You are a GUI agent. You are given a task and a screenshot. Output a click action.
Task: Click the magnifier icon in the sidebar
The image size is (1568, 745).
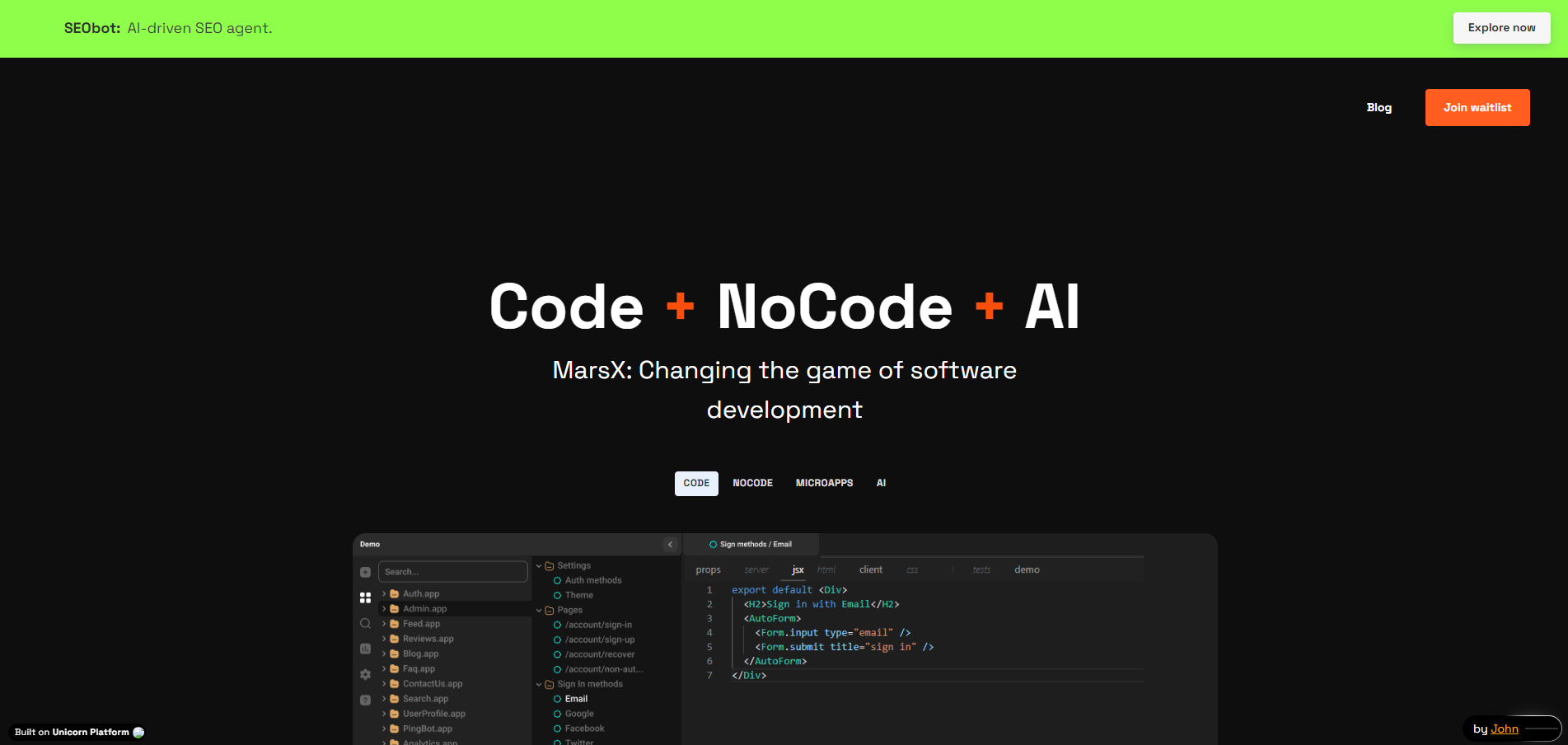click(x=365, y=624)
